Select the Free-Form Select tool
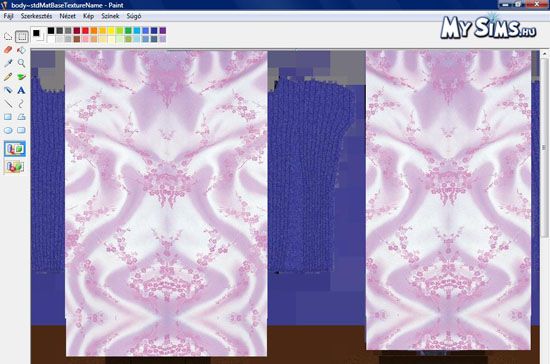550x364 pixels. (8, 36)
